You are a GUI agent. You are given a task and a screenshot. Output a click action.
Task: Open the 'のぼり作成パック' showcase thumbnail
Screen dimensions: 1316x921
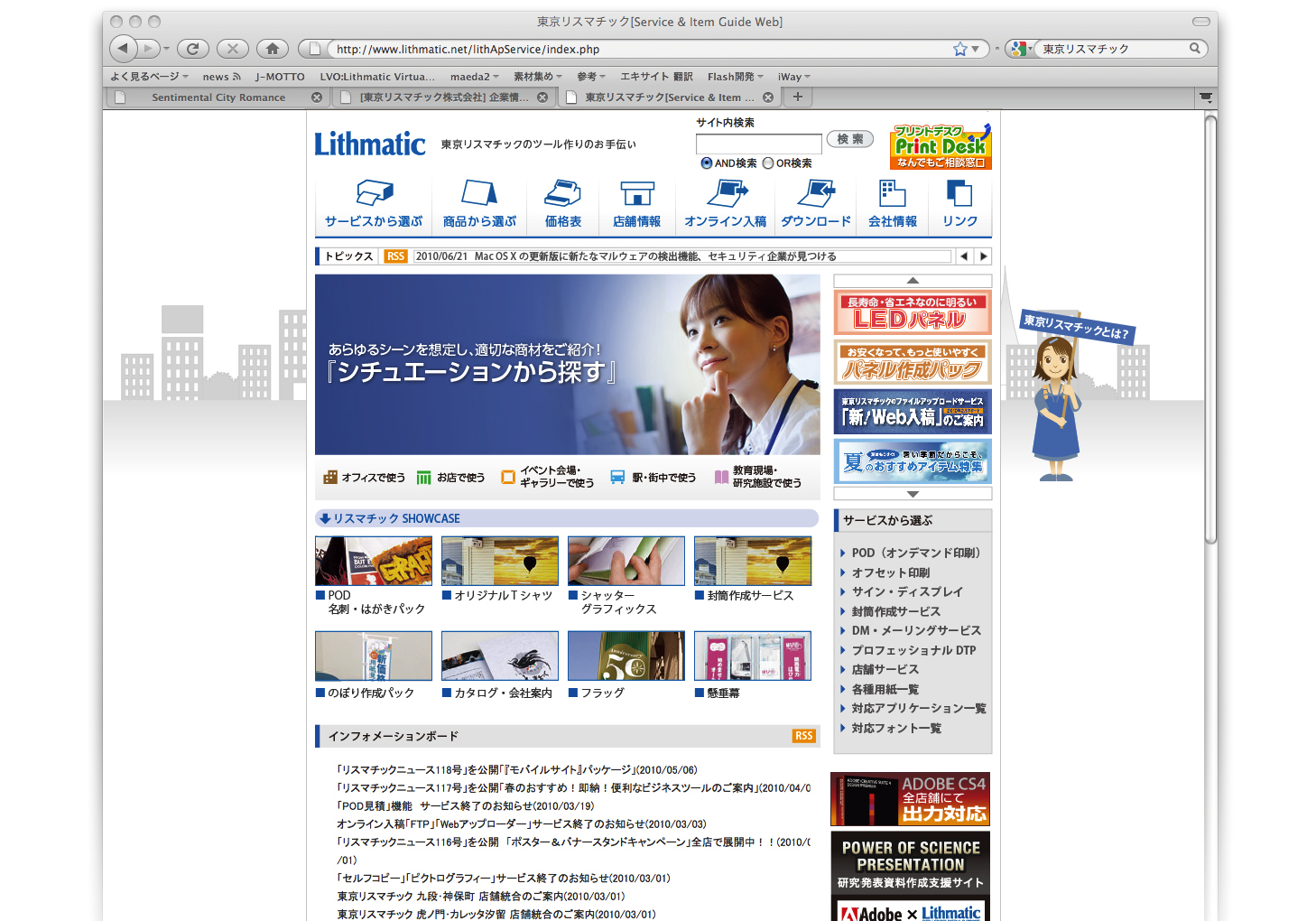373,656
